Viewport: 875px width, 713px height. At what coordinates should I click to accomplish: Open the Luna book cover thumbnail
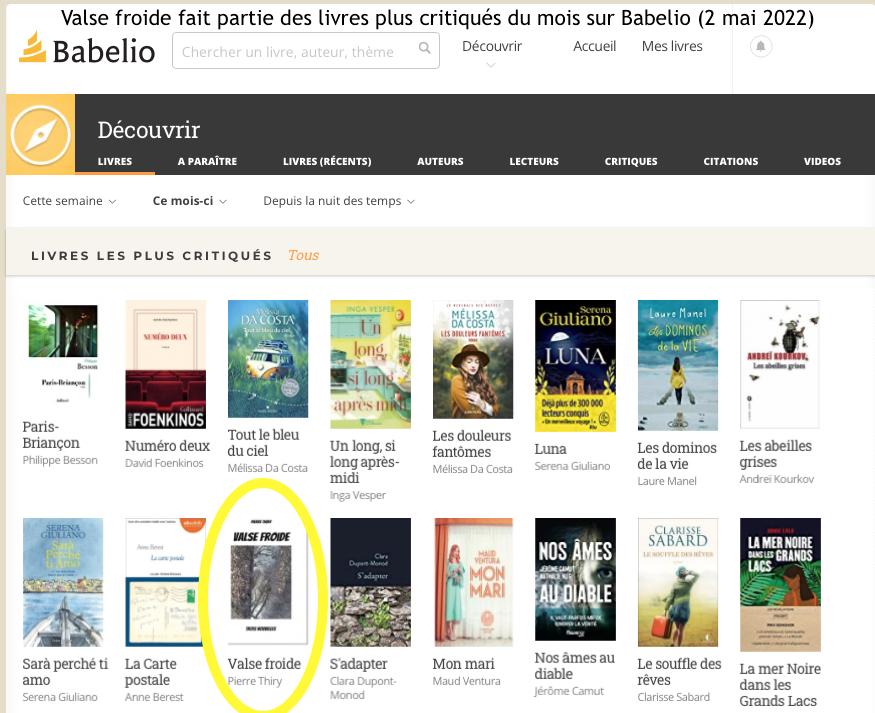click(575, 365)
